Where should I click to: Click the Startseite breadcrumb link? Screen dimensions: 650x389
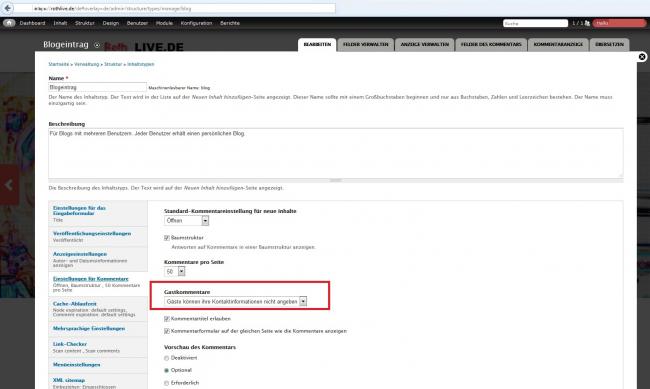59,64
